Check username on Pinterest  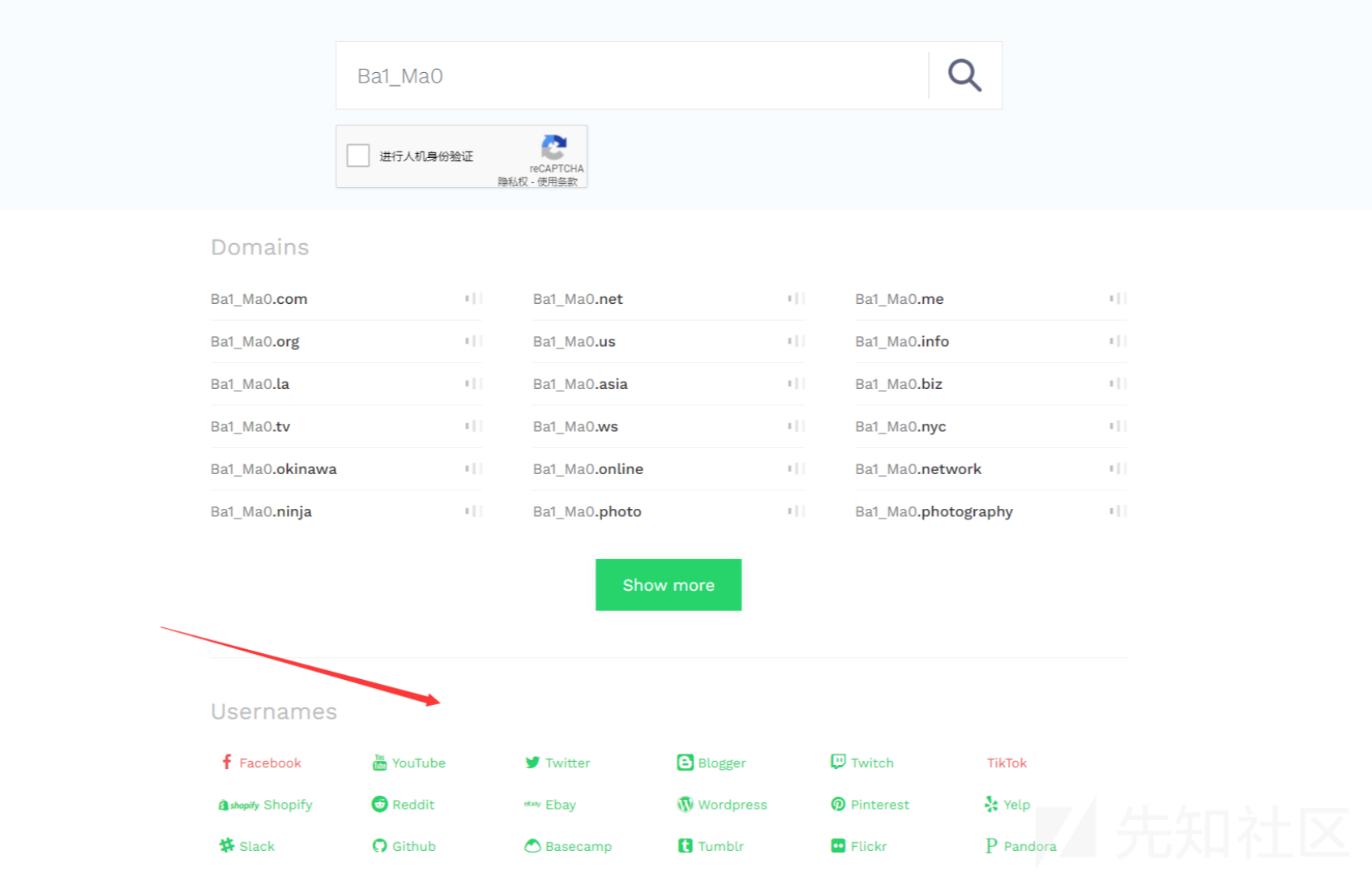click(x=870, y=805)
